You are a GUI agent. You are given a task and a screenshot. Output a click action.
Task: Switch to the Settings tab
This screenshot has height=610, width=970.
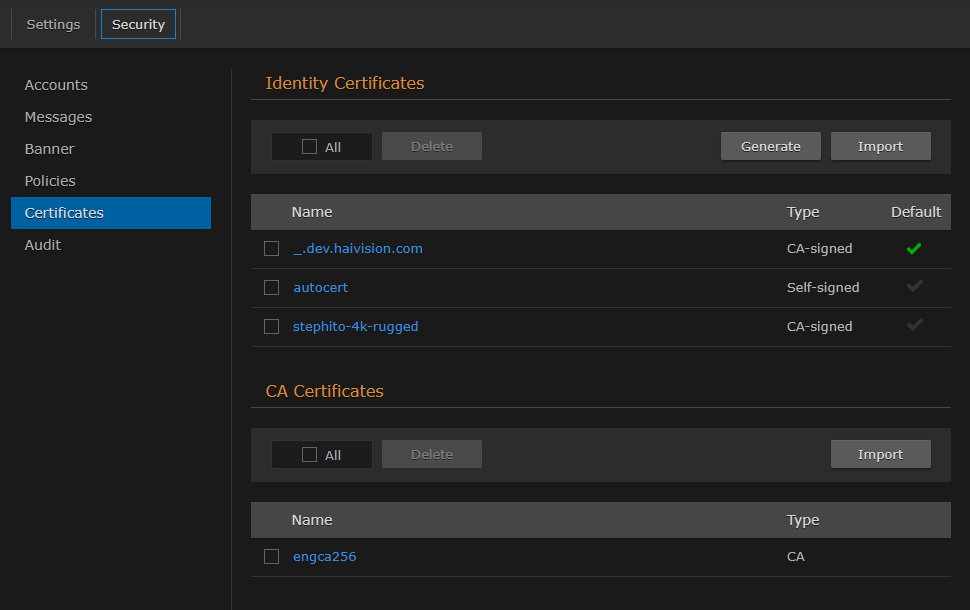pos(52,24)
